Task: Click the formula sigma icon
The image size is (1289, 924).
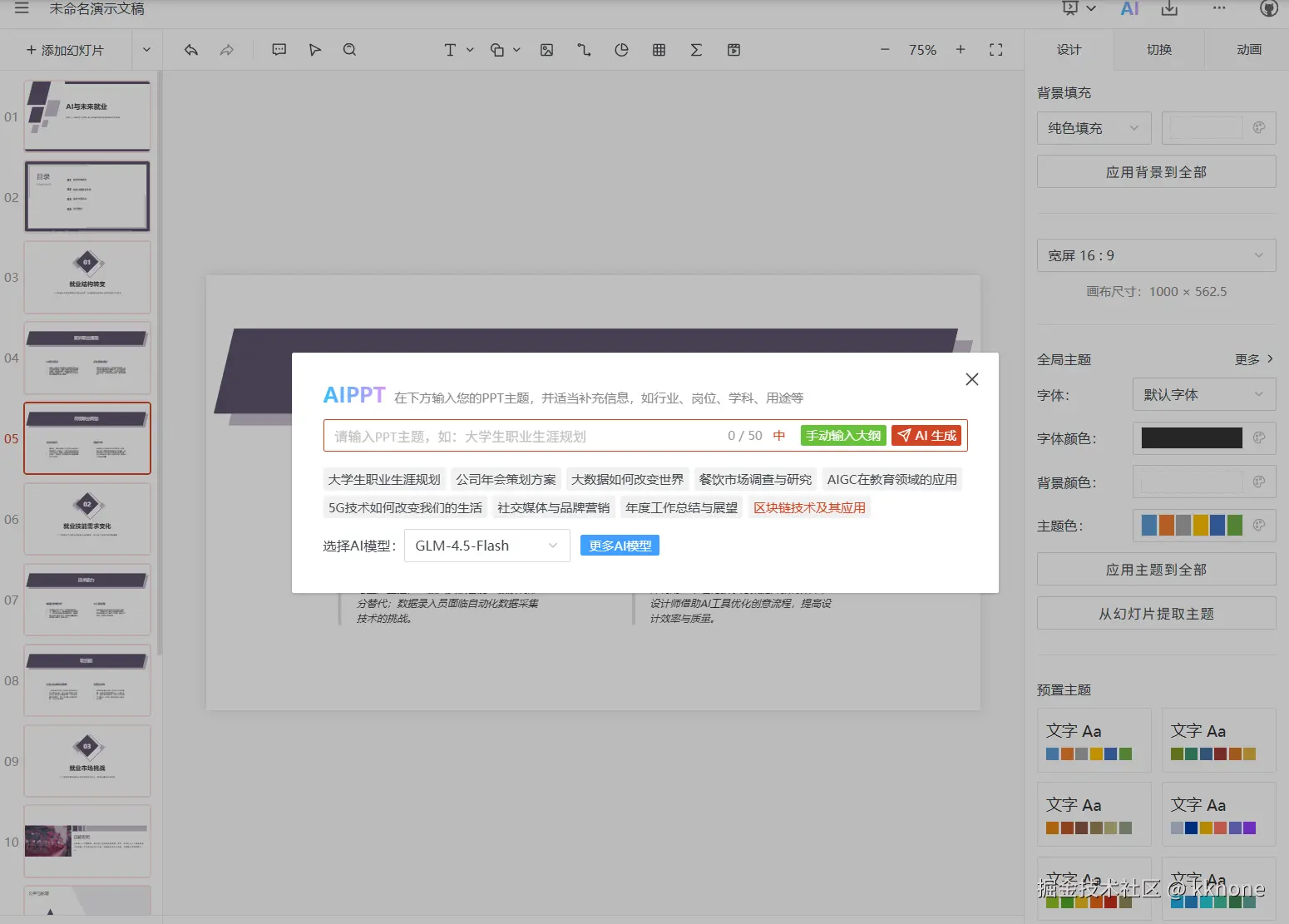Action: [x=696, y=50]
